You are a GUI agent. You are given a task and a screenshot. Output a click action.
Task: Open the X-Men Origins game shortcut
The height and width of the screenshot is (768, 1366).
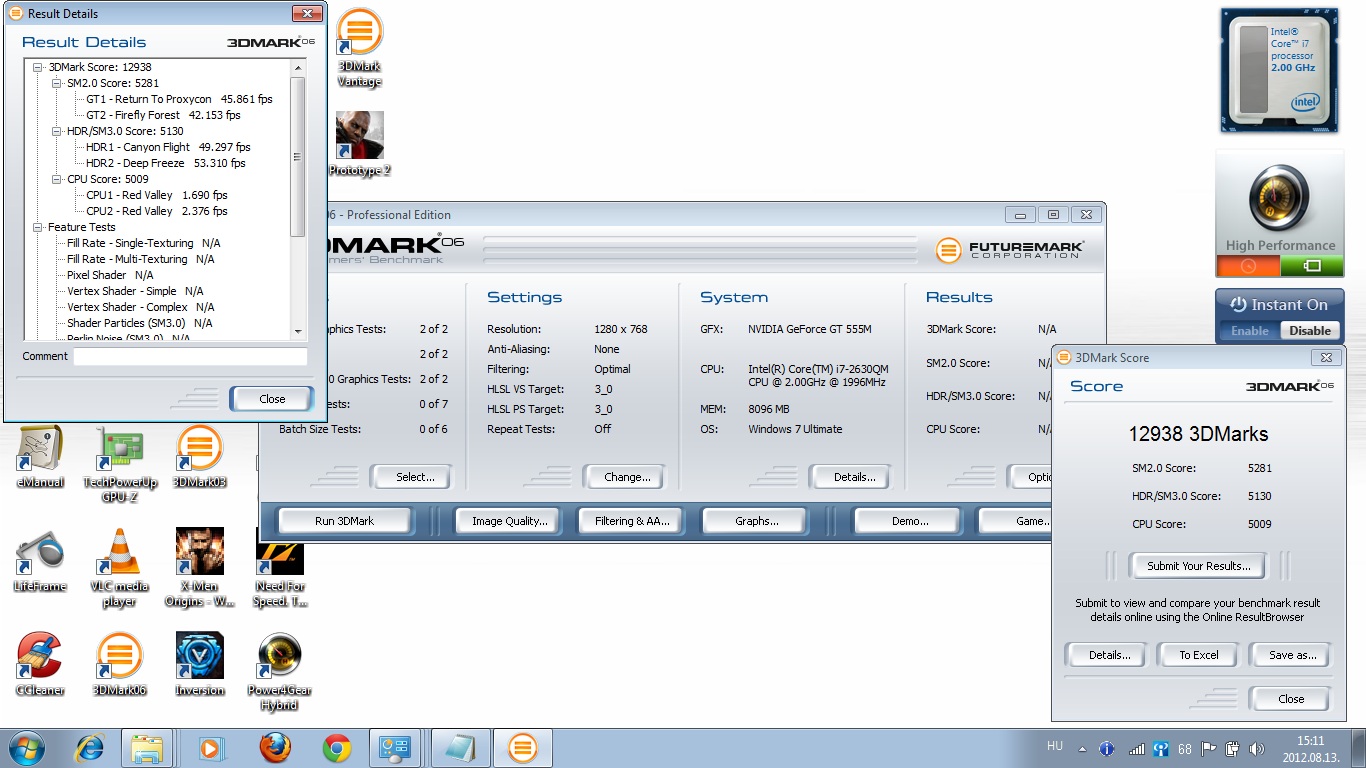click(200, 566)
